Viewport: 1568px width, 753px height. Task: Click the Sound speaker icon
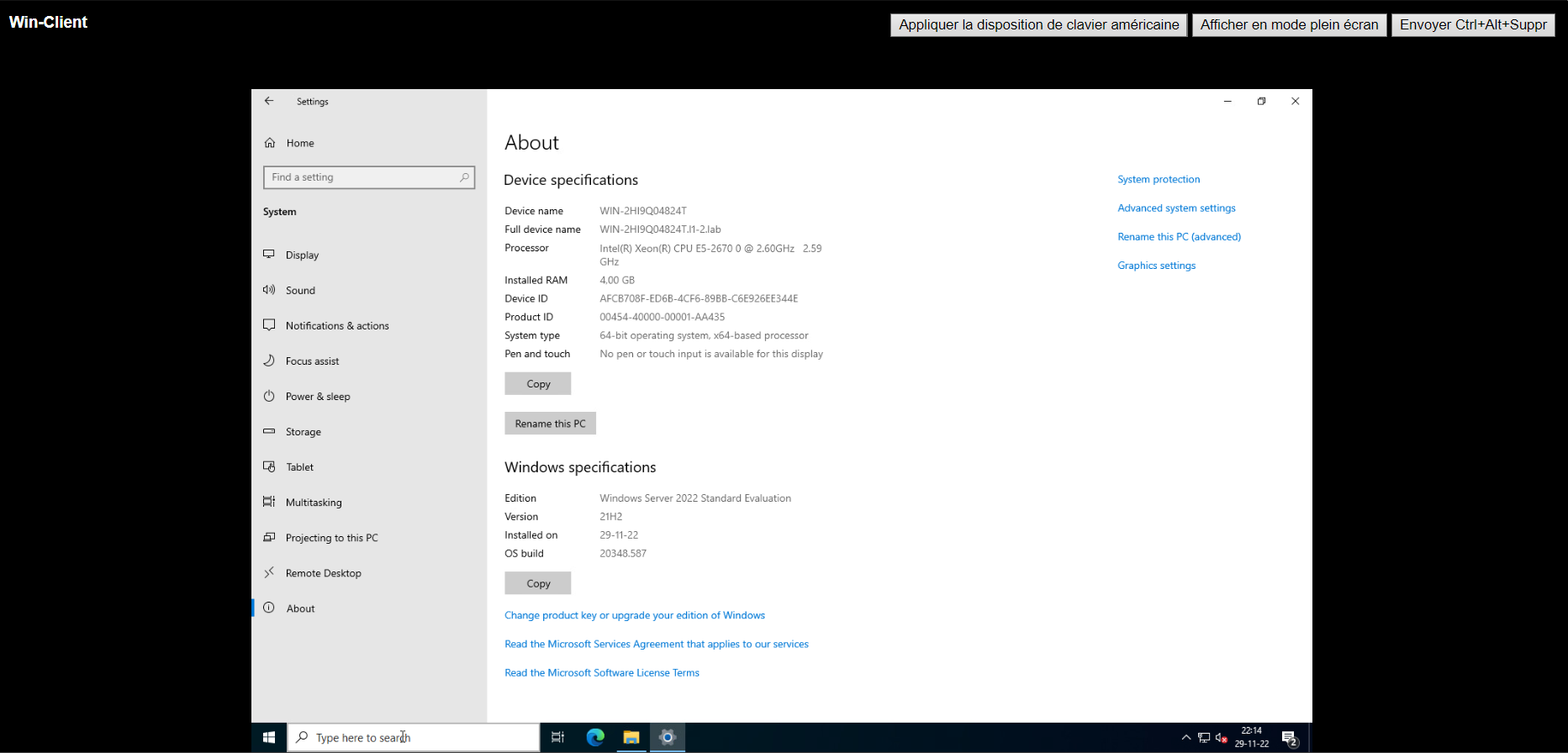(x=269, y=290)
